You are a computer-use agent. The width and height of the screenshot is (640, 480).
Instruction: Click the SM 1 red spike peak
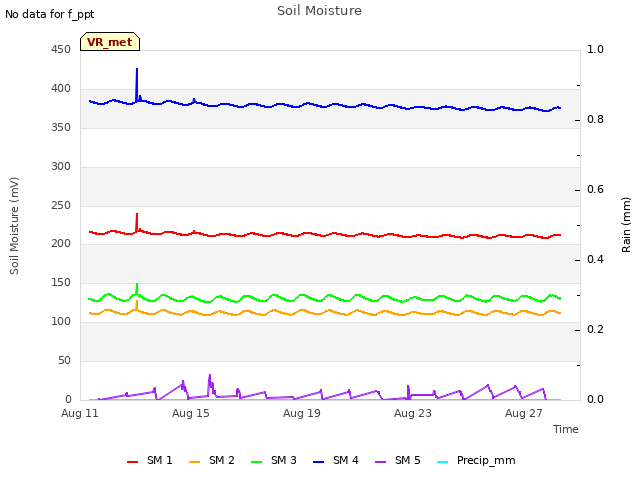pos(137,214)
